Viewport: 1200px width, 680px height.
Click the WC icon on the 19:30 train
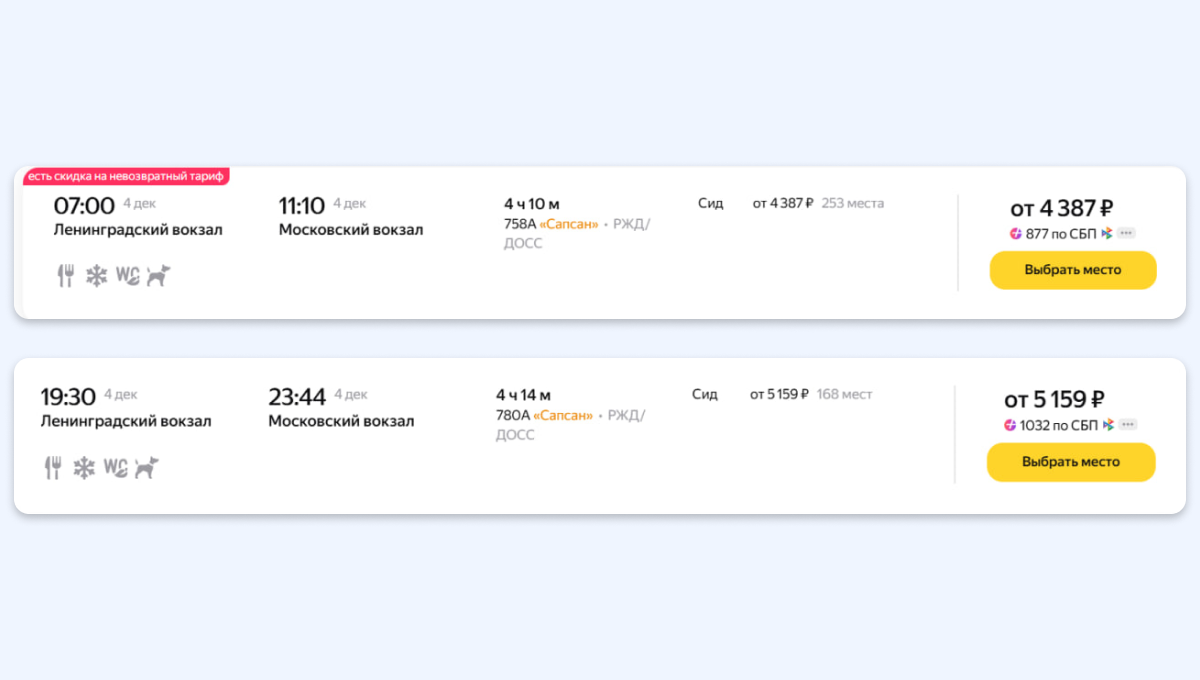(x=115, y=467)
